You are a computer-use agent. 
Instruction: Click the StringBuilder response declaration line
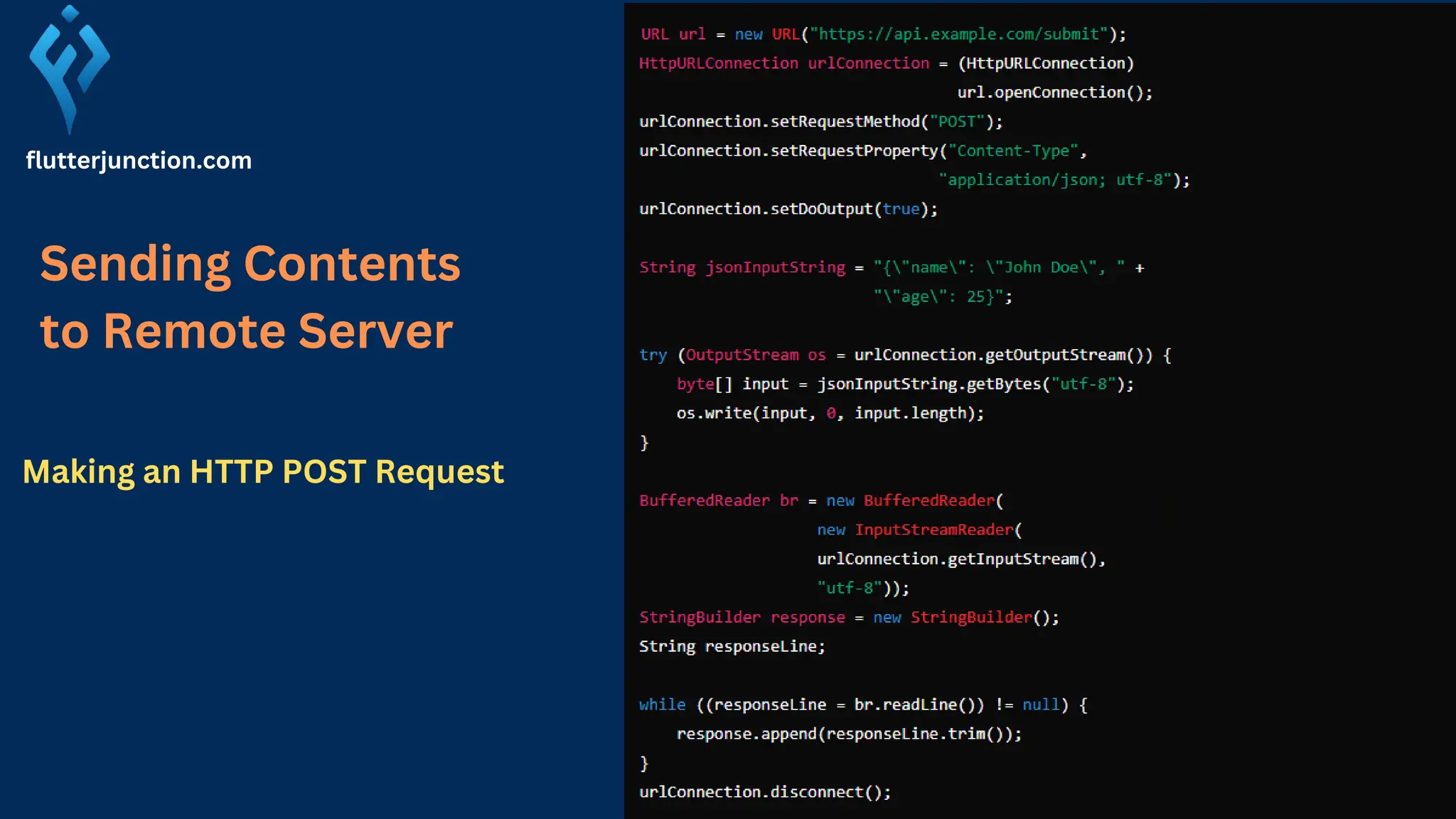tap(849, 617)
